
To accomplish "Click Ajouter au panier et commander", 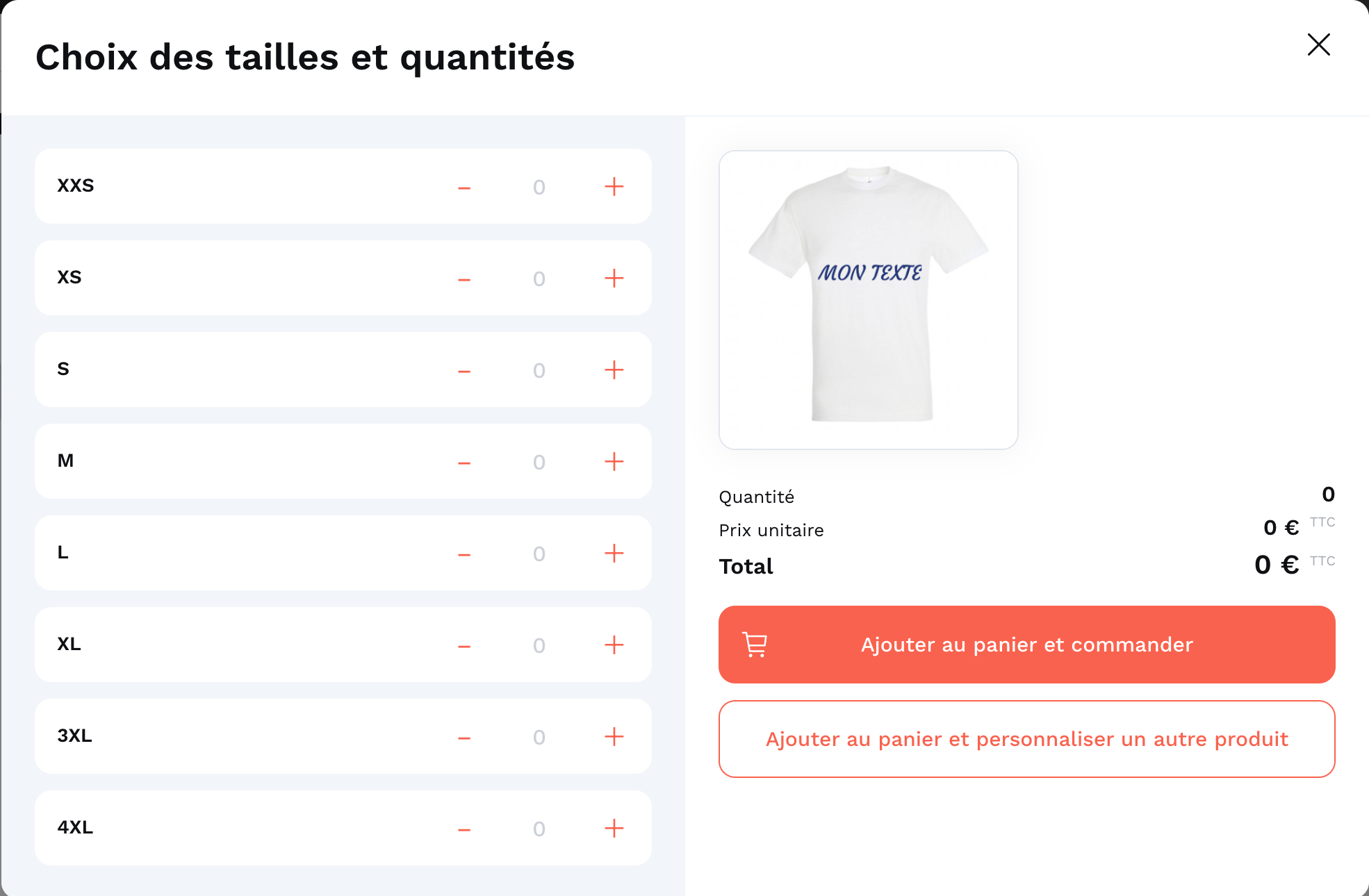I will click(x=1027, y=645).
